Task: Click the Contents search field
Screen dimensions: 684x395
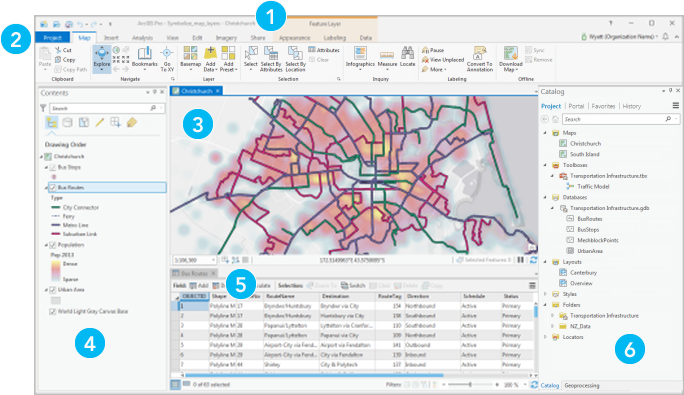Action: pyautogui.click(x=106, y=108)
